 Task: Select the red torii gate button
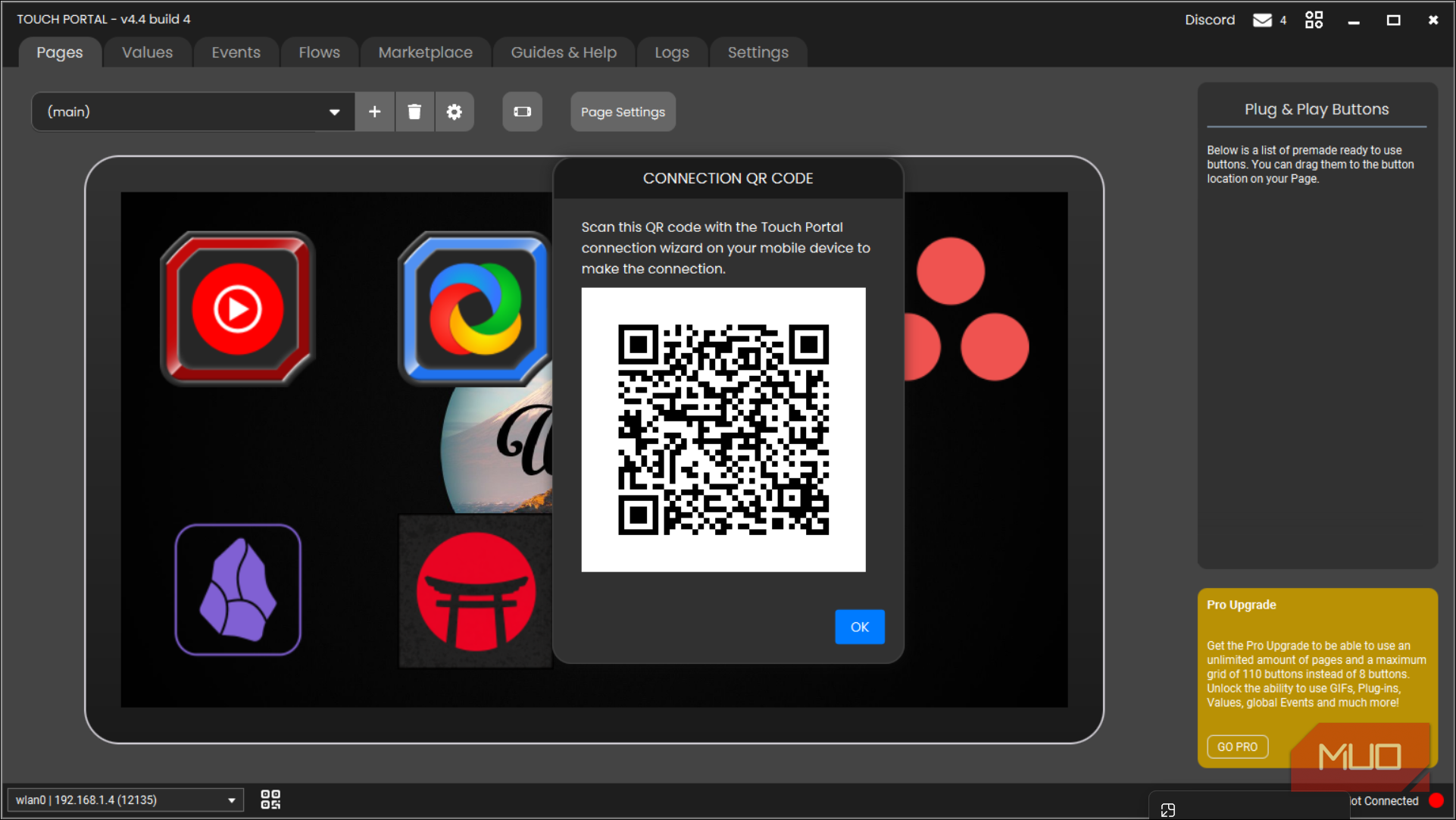(476, 591)
